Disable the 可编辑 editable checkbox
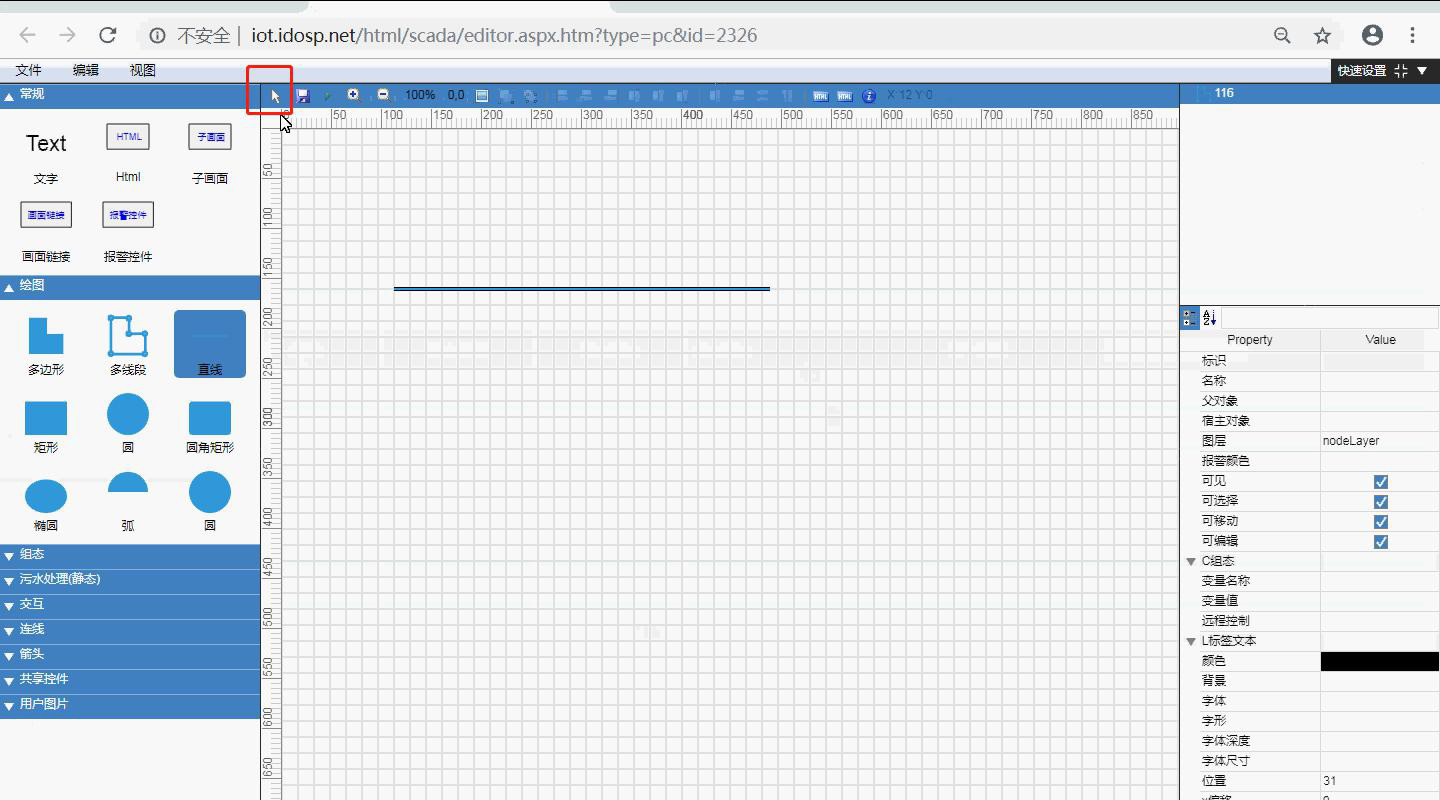The height and width of the screenshot is (800, 1440). pyautogui.click(x=1381, y=542)
